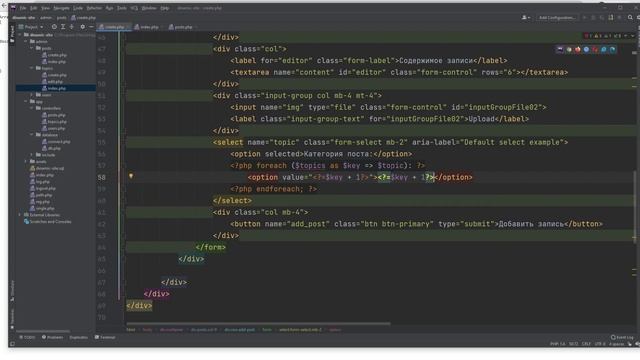
Task: Open the View menu
Action: point(45,8)
